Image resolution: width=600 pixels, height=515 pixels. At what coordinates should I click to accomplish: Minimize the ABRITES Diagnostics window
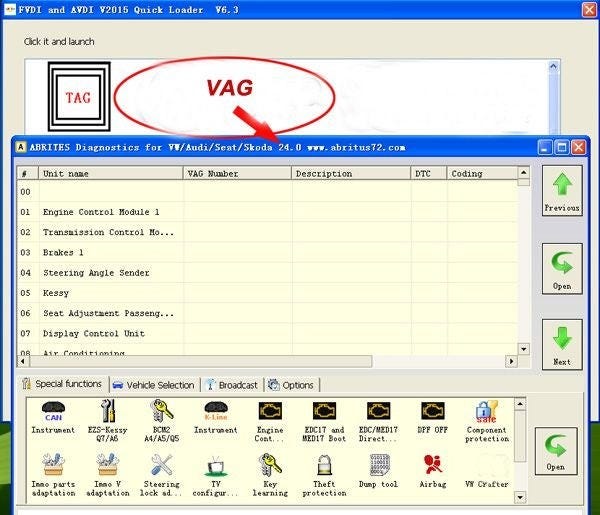(545, 147)
